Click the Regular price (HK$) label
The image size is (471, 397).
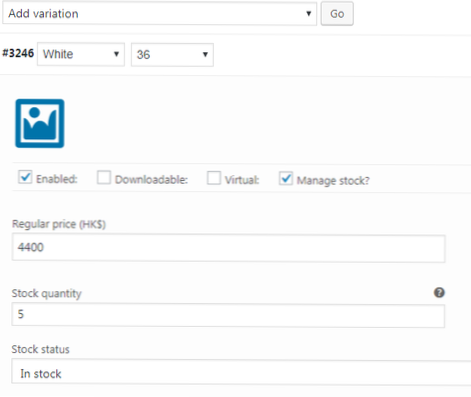[x=59, y=224]
